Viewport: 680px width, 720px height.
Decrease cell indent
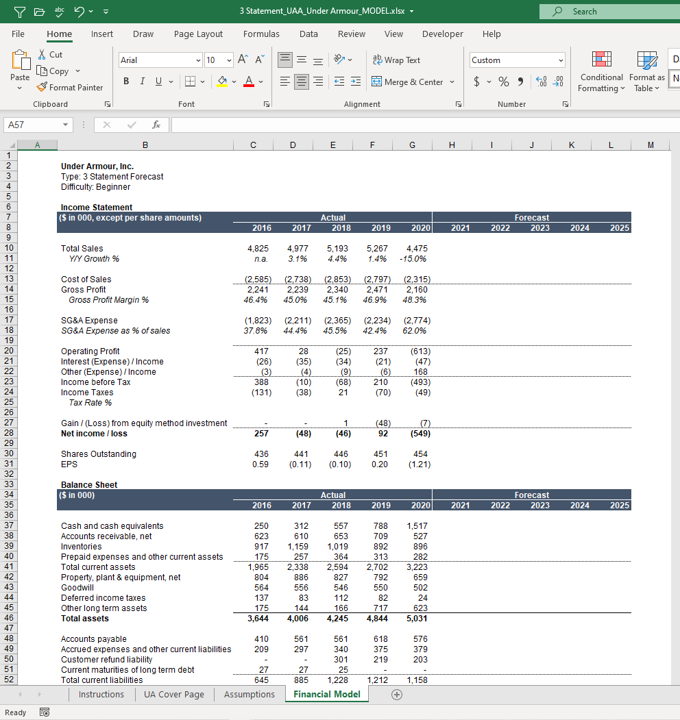[339, 82]
